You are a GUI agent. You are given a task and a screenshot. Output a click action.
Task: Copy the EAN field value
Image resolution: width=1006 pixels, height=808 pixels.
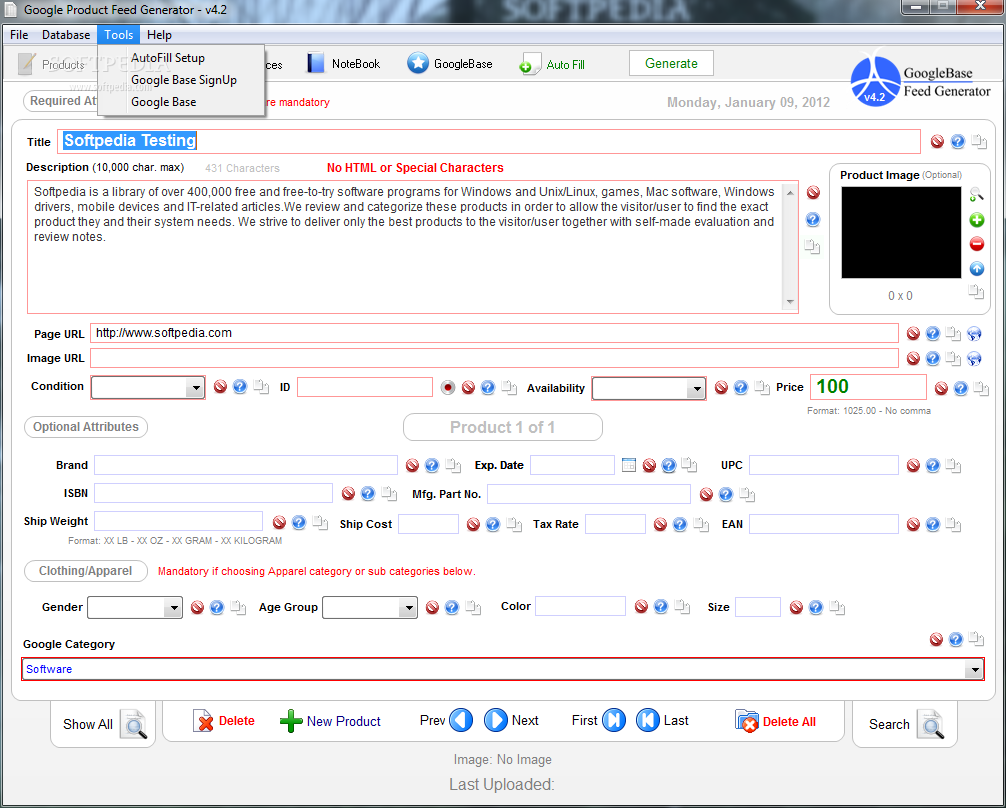[x=953, y=524]
